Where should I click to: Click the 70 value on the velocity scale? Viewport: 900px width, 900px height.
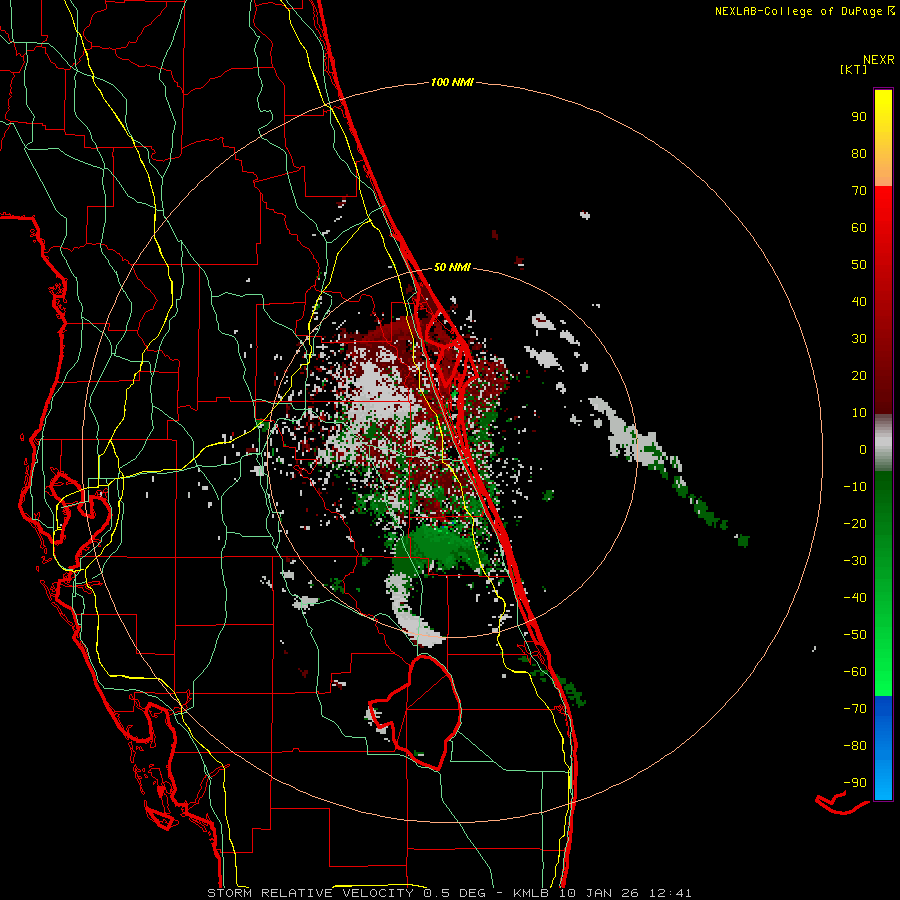click(x=859, y=191)
